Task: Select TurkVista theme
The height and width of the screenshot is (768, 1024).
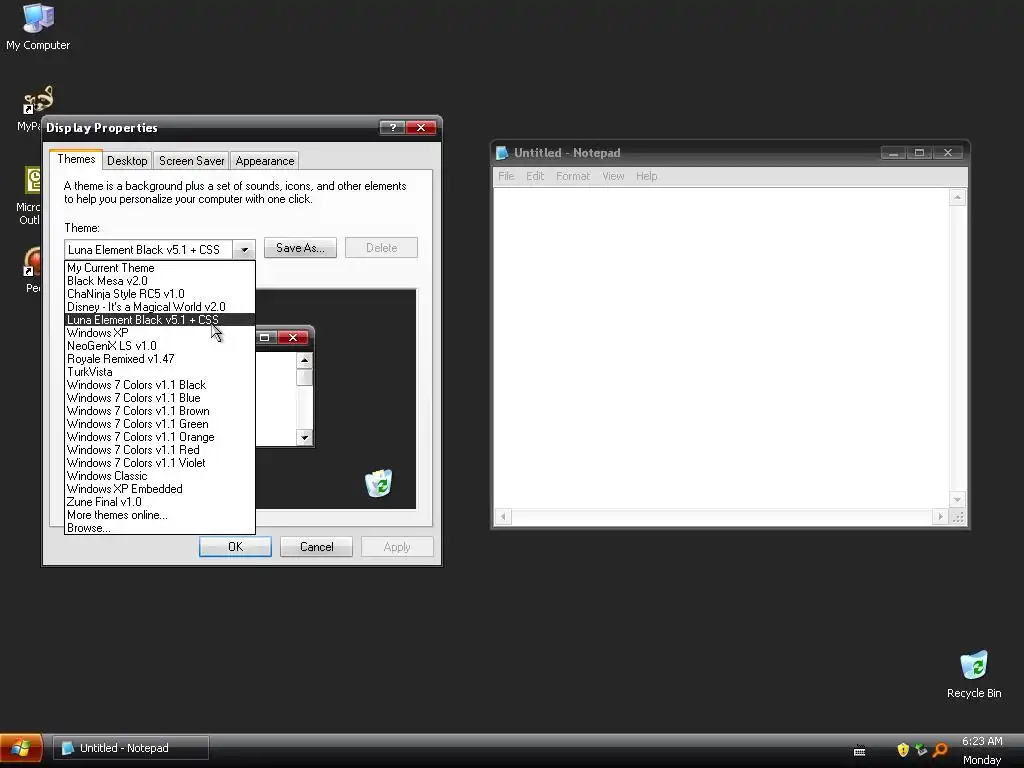Action: [x=159, y=372]
